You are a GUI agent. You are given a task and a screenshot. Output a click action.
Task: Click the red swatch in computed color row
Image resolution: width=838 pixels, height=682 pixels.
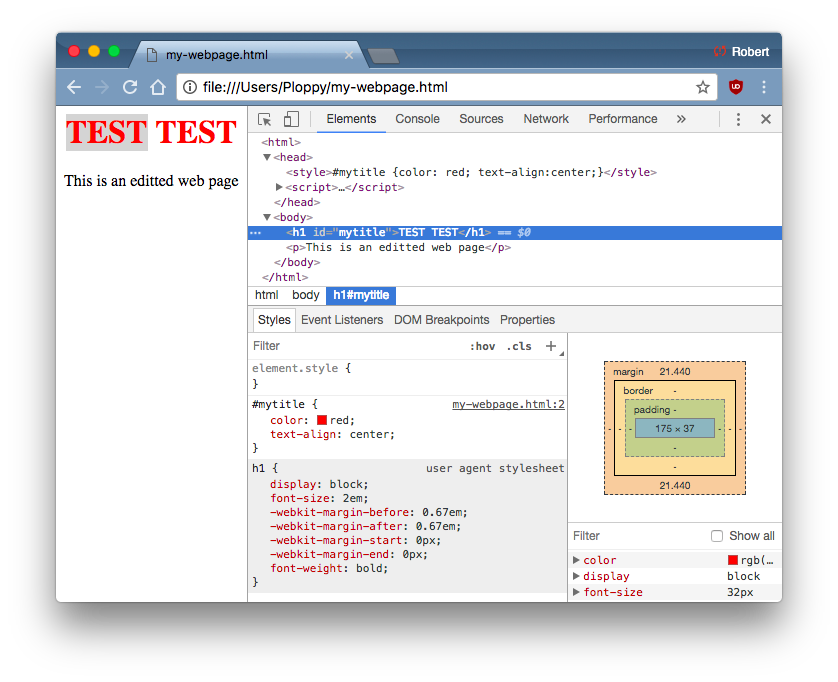point(733,560)
